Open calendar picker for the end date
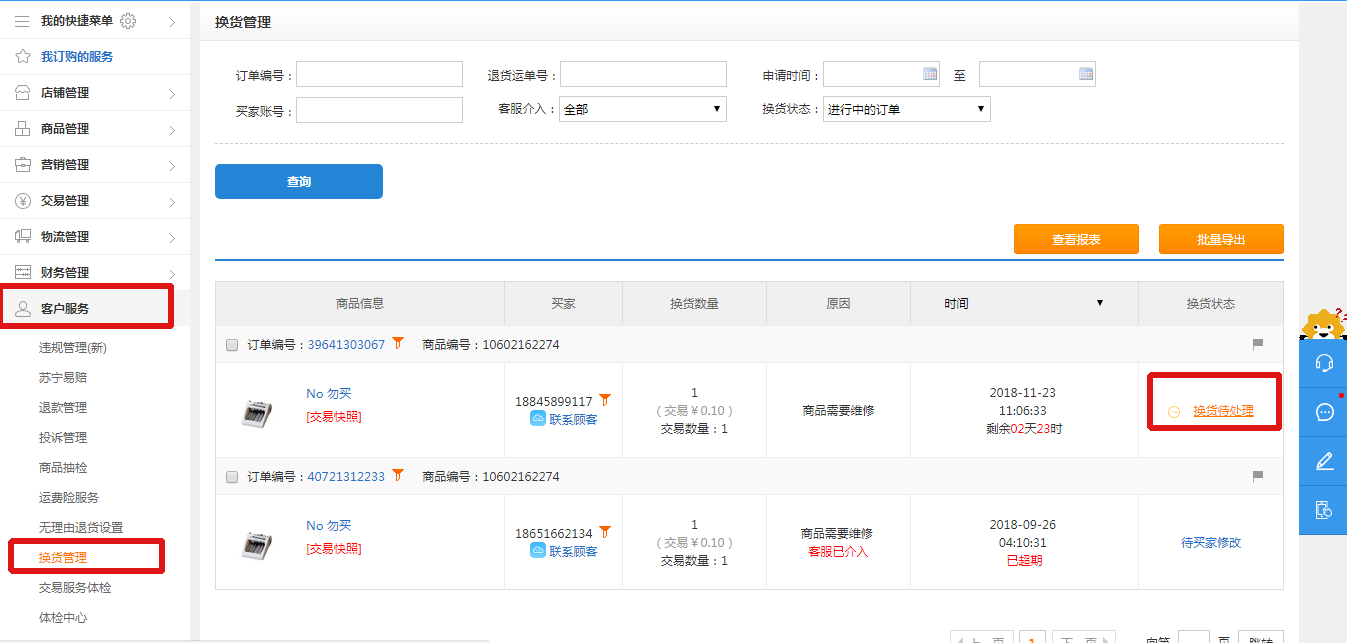 point(1086,74)
